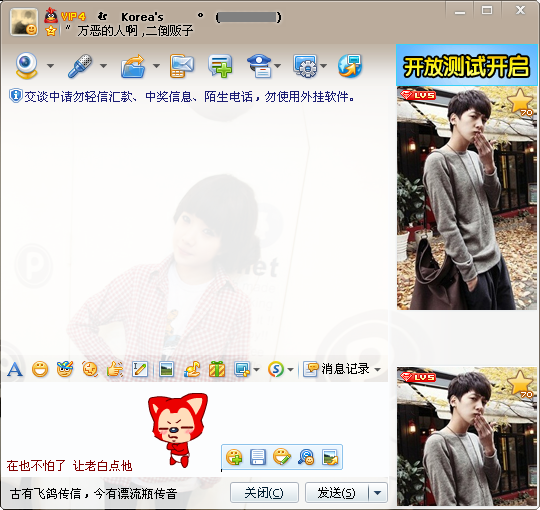Click the LV5 badge on upper photo
The height and width of the screenshot is (510, 540).
(418, 95)
